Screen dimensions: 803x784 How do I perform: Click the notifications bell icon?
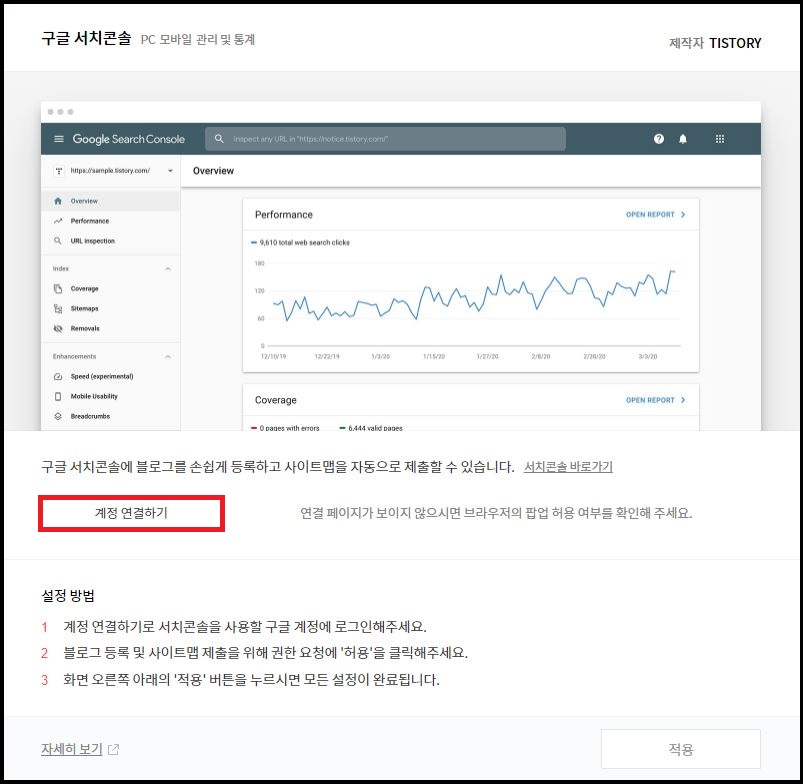[x=683, y=139]
